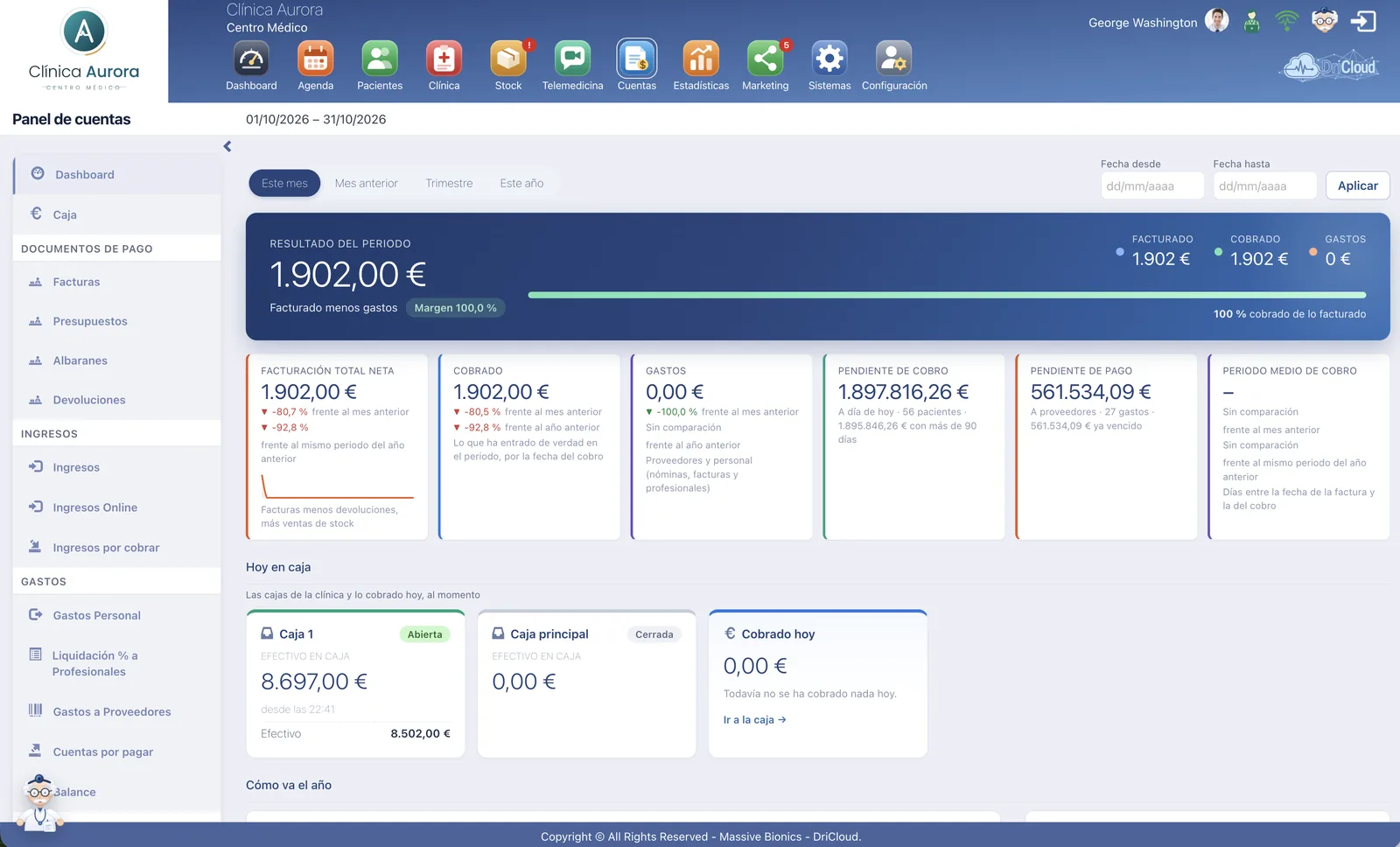The width and height of the screenshot is (1400, 847).
Task: Click the Aplicar button
Action: point(1358,185)
